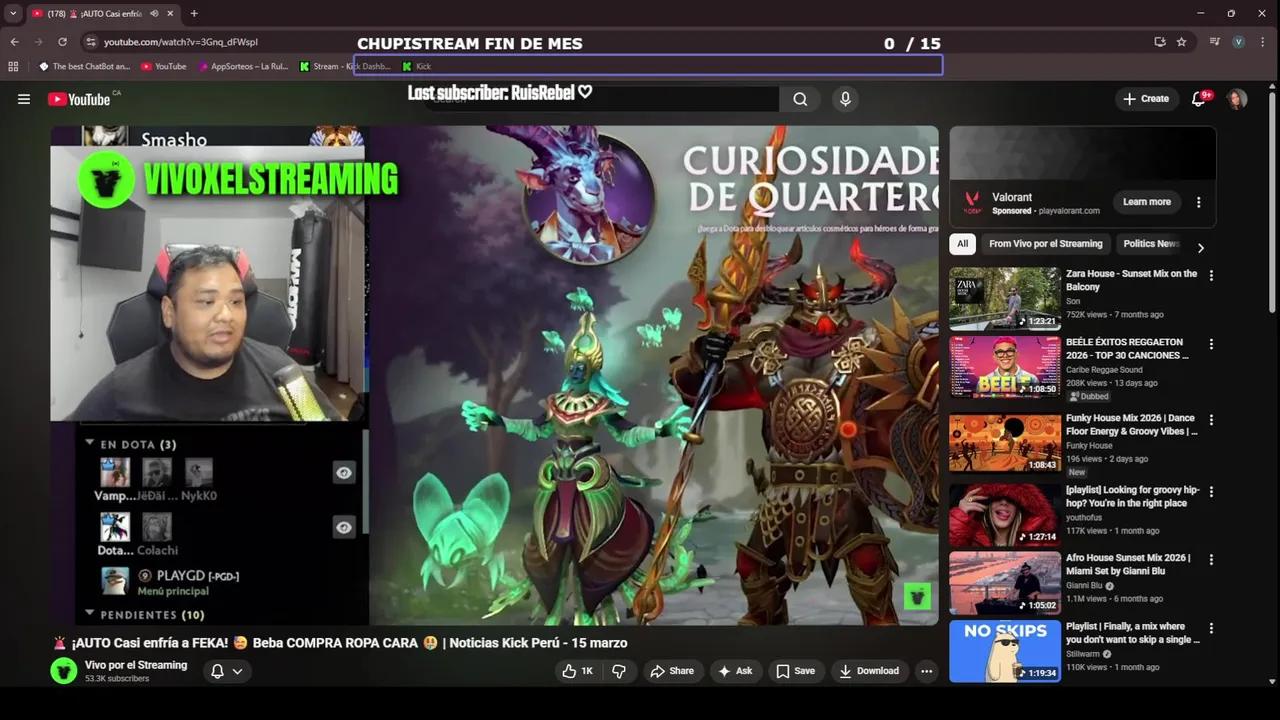Click the search magnifying glass icon
The height and width of the screenshot is (720, 1280).
(x=800, y=99)
